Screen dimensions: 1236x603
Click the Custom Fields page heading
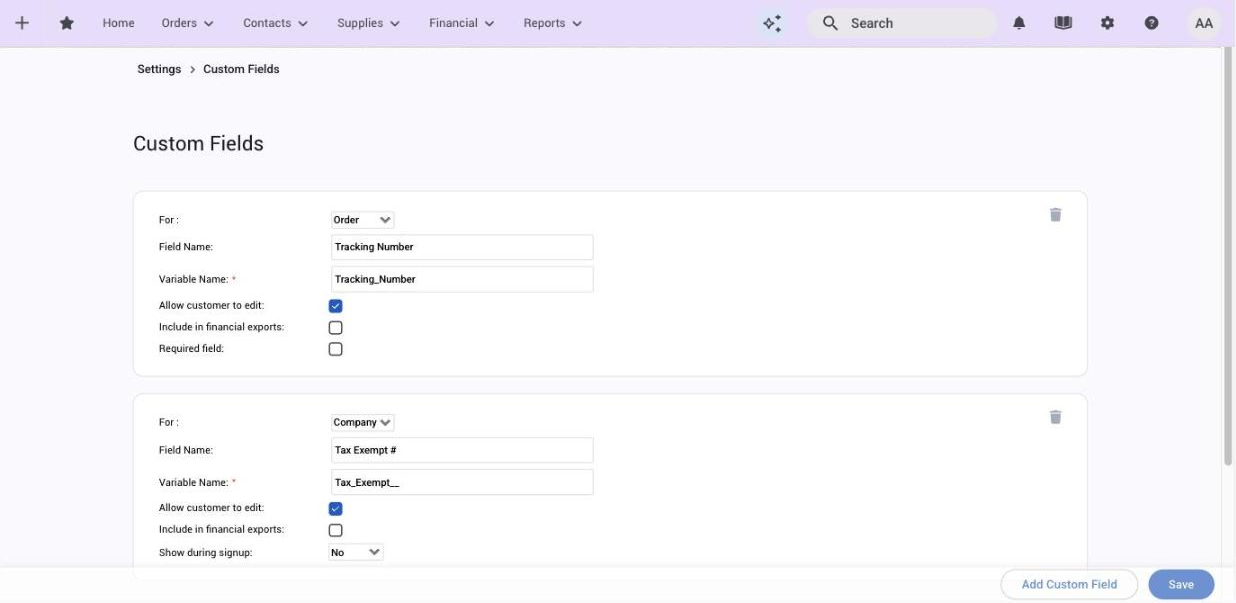point(198,144)
